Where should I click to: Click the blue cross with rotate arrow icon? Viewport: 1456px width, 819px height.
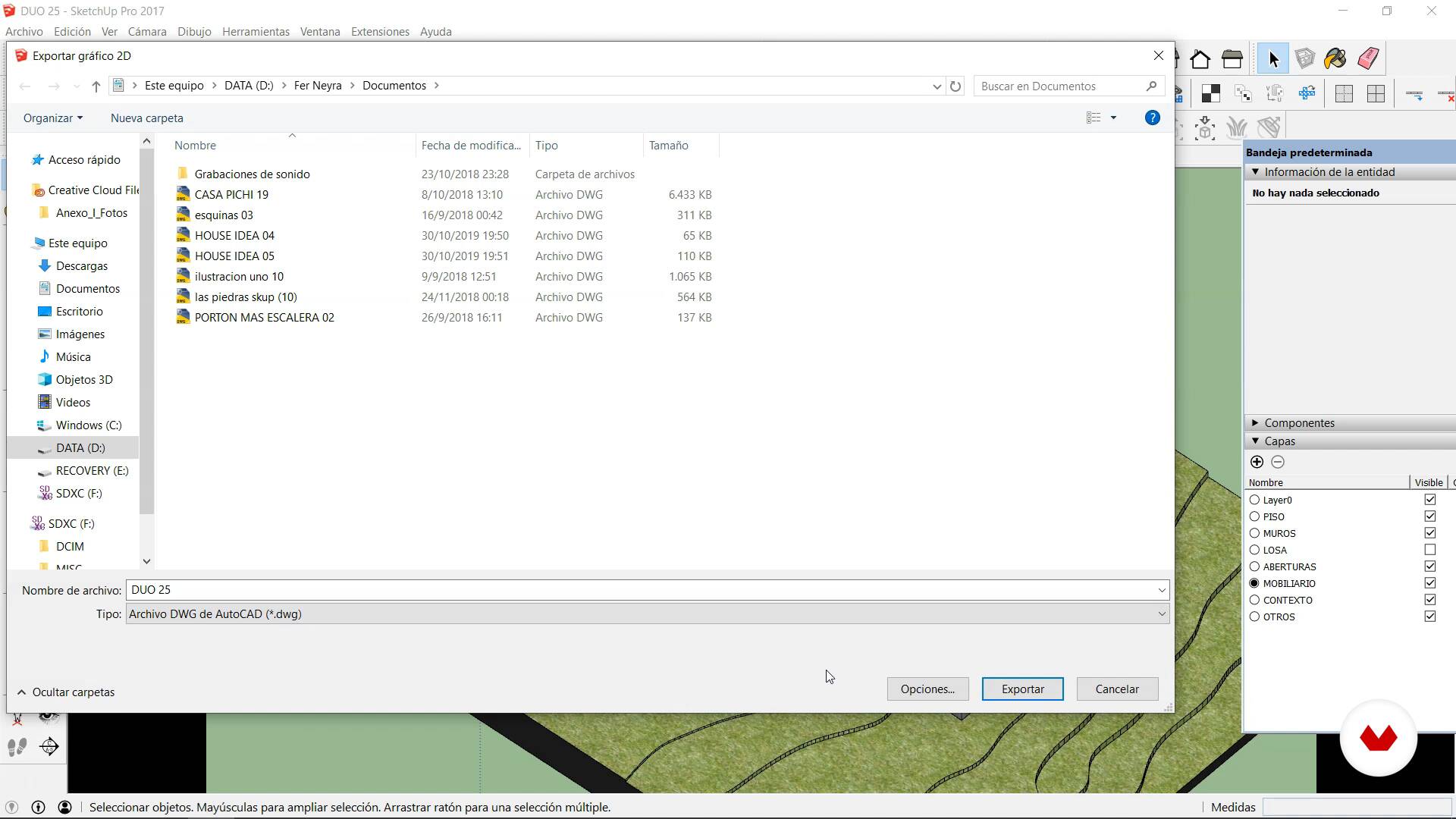[x=1307, y=94]
